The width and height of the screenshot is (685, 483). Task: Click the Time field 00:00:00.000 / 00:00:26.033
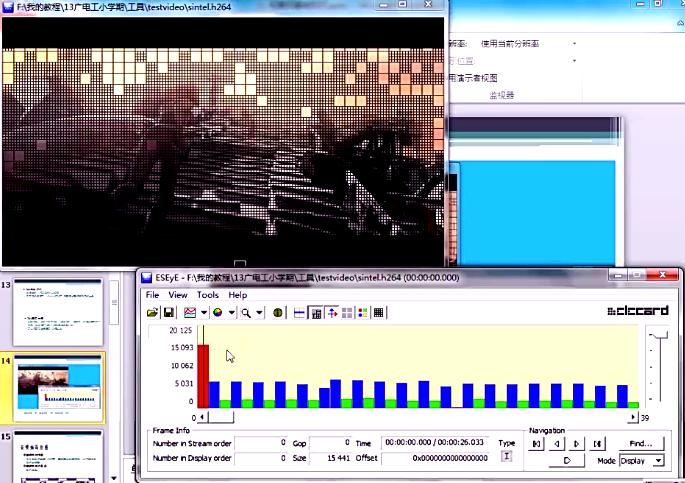tap(435, 443)
